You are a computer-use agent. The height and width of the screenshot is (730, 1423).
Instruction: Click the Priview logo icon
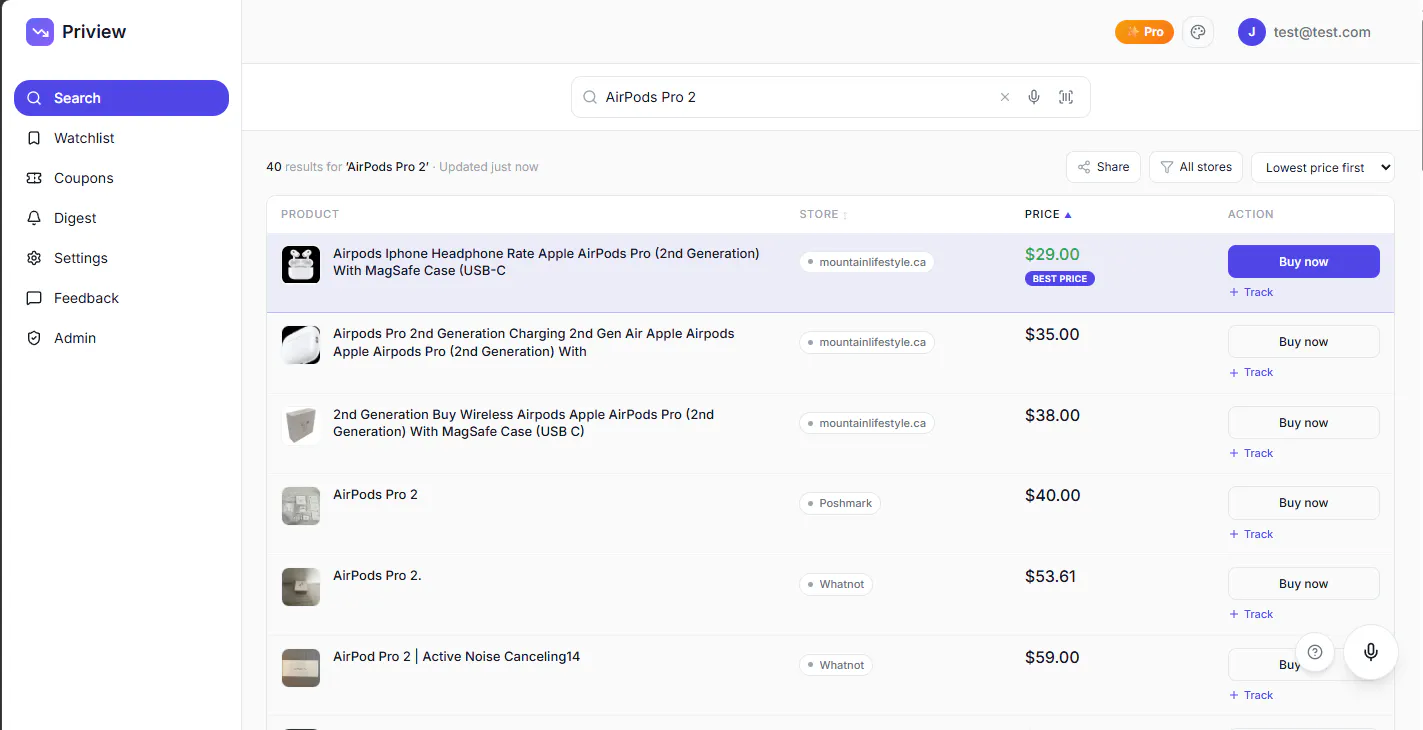40,32
